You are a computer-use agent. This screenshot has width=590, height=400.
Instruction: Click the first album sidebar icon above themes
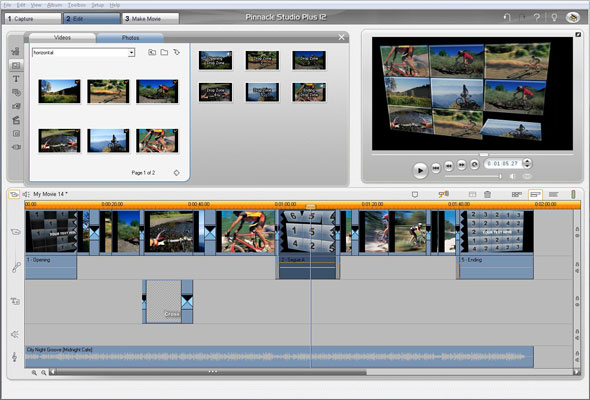pos(16,51)
